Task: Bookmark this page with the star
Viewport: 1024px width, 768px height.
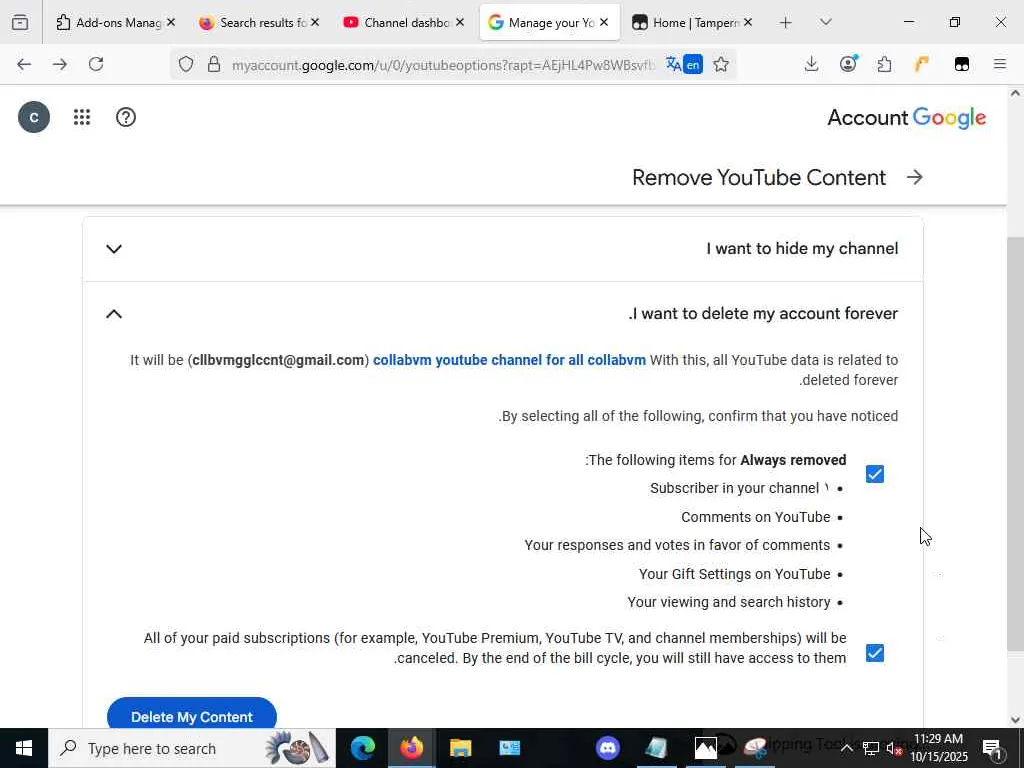Action: (721, 64)
